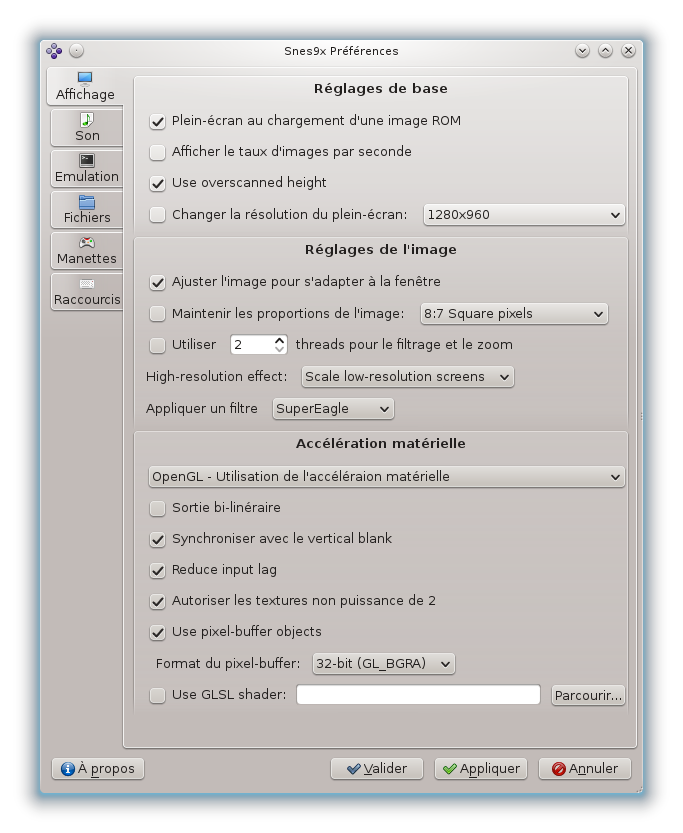Open the 1280x960 resolution dropdown
The image size is (683, 833).
point(524,215)
